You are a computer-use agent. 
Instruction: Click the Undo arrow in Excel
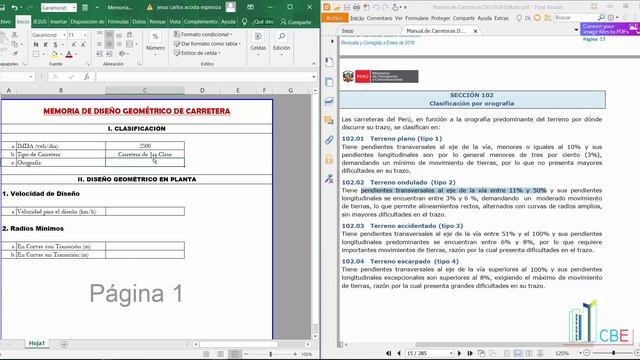[15, 8]
